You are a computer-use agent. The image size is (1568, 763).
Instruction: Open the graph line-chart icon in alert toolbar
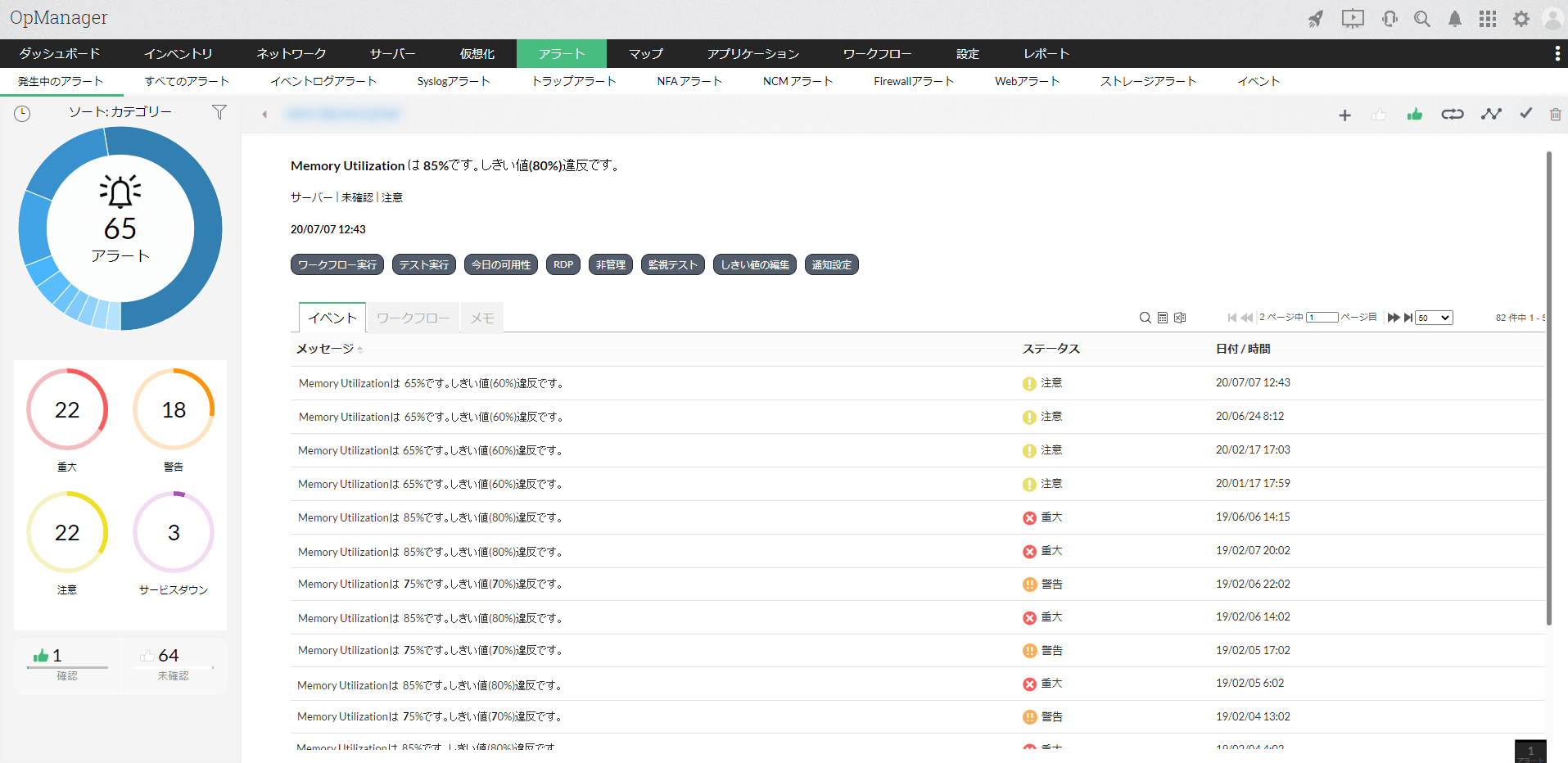tap(1490, 115)
